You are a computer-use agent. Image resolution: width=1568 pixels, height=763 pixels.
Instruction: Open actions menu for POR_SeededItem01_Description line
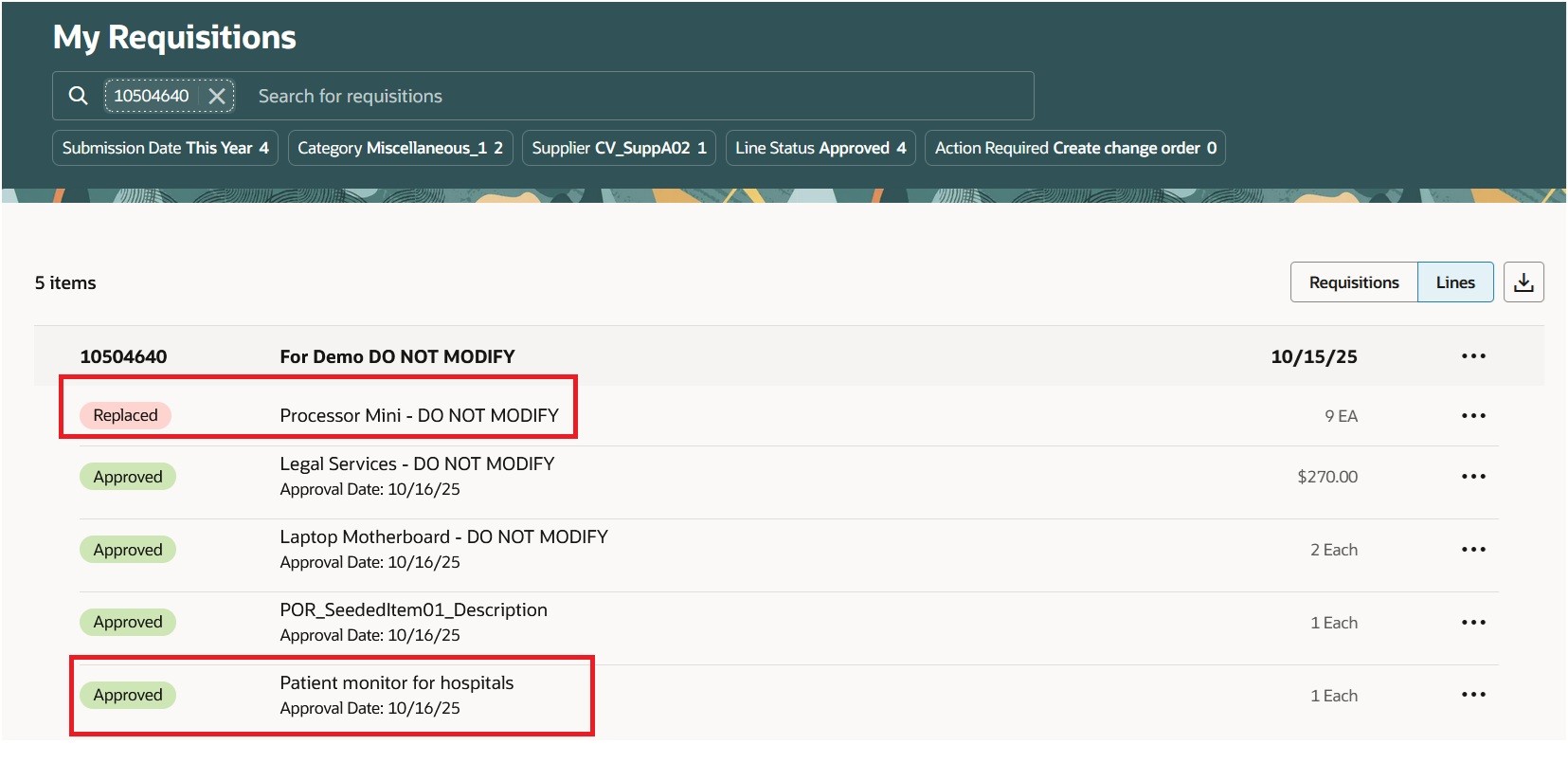1473,623
